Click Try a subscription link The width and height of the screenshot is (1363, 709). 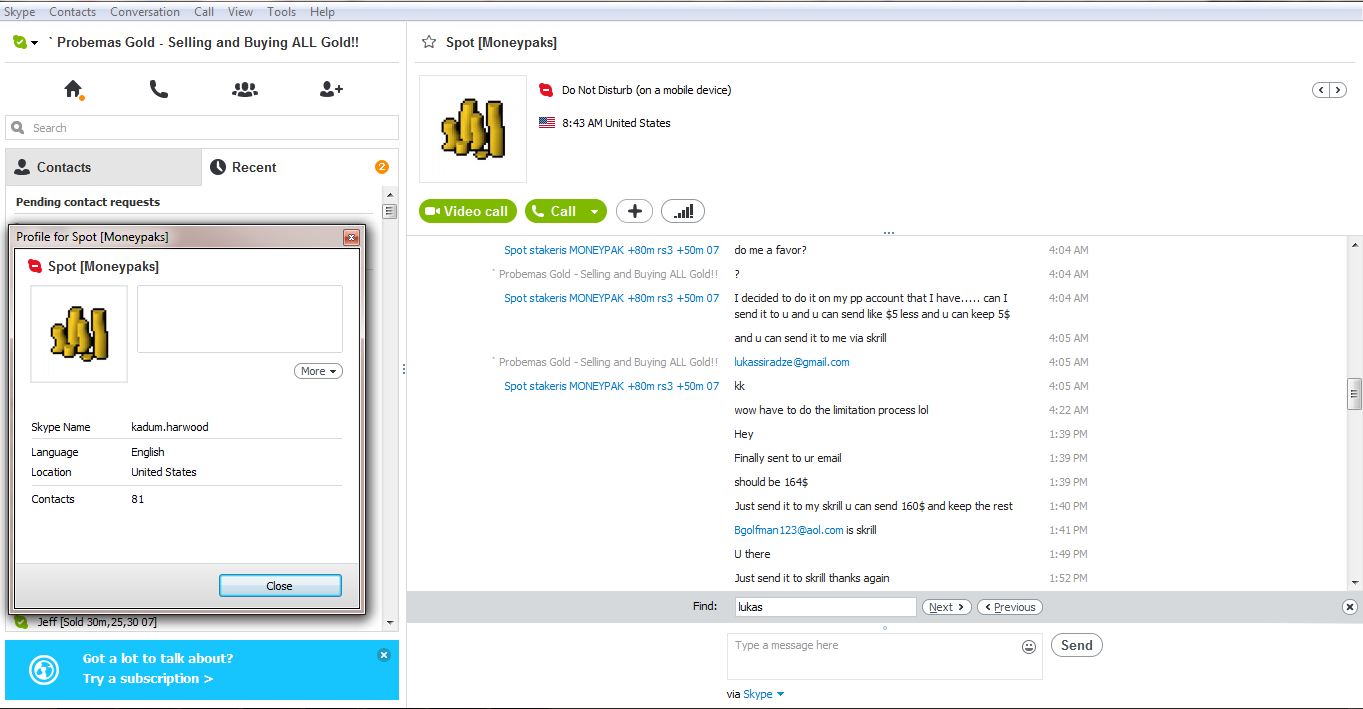(x=148, y=679)
